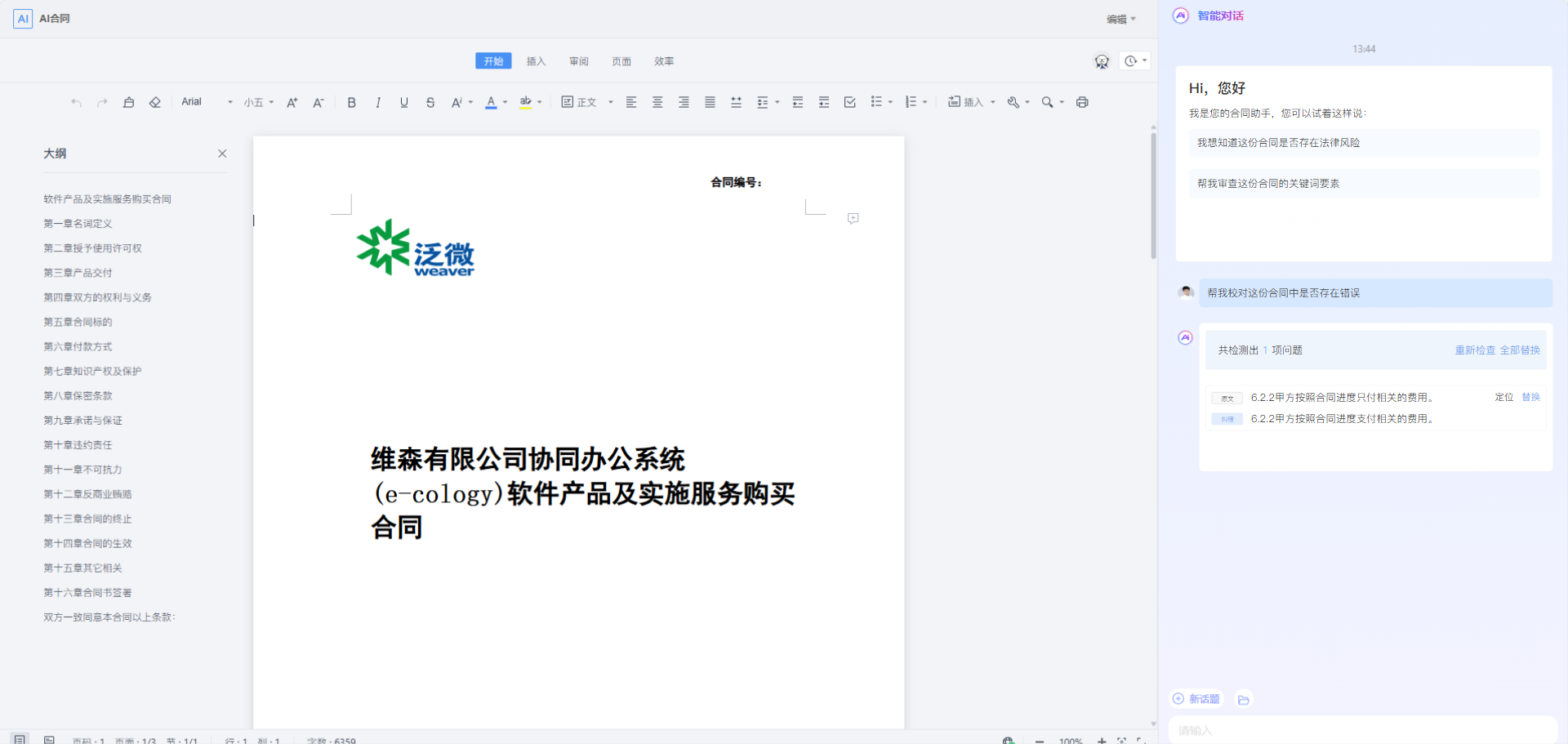
Task: Jump to 第六章付款方式 in outline
Action: click(x=78, y=346)
